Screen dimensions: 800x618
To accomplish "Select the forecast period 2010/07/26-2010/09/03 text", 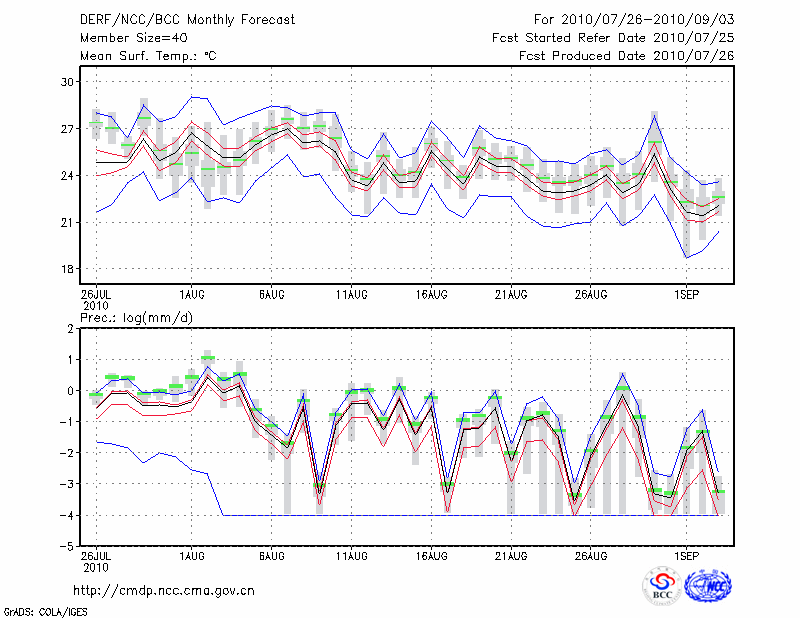I will [634, 20].
